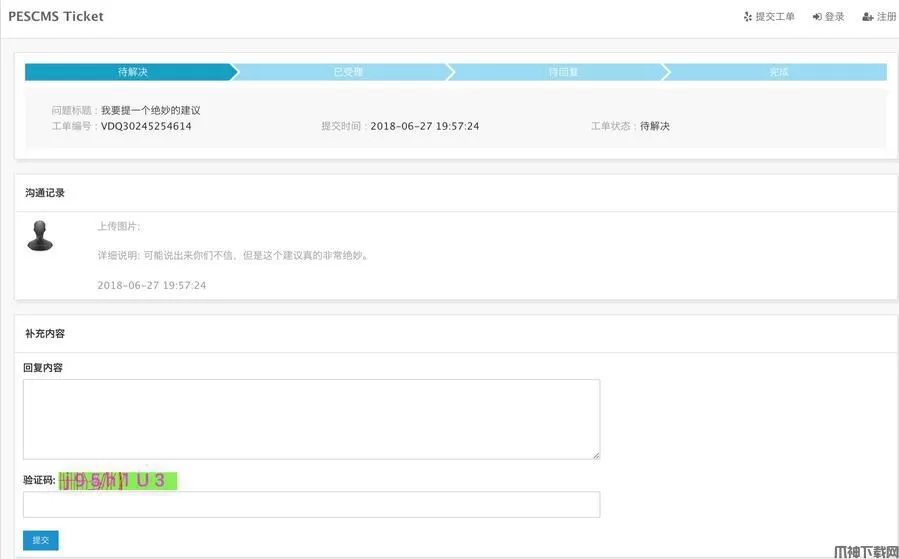Select the 完成 progress step
Viewport: 899px width, 559px height.
click(778, 72)
